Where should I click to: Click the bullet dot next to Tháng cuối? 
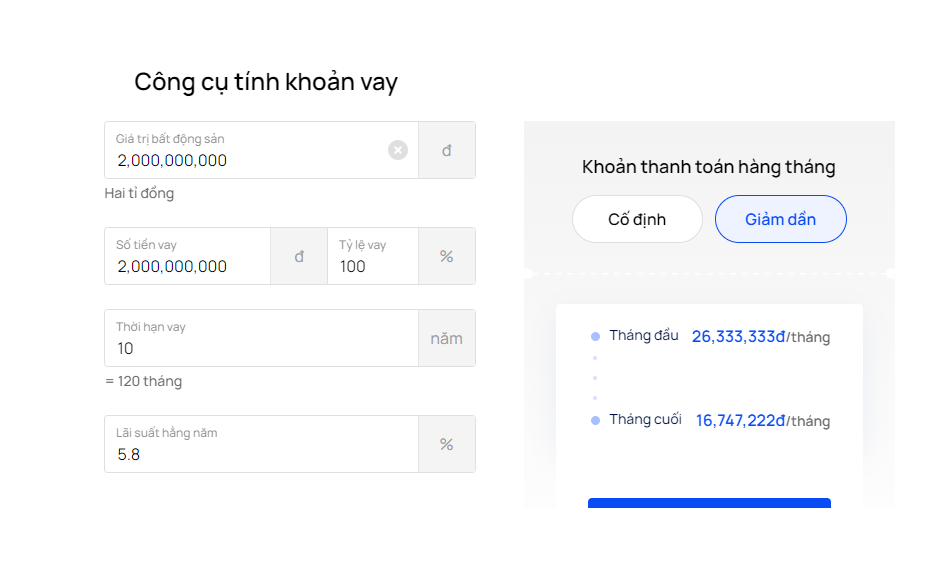[x=595, y=421]
